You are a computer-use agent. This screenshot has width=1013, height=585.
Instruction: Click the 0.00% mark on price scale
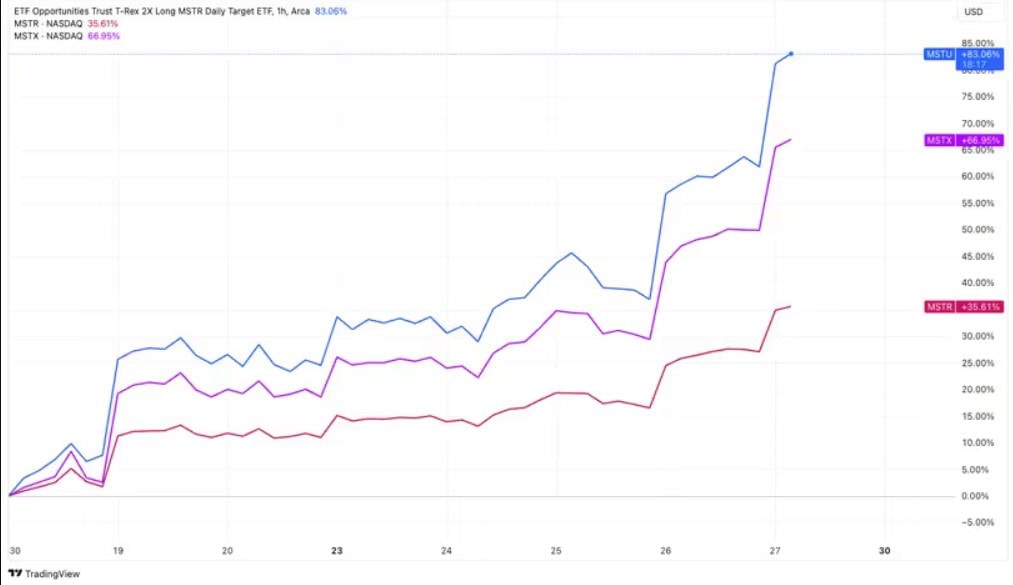978,496
